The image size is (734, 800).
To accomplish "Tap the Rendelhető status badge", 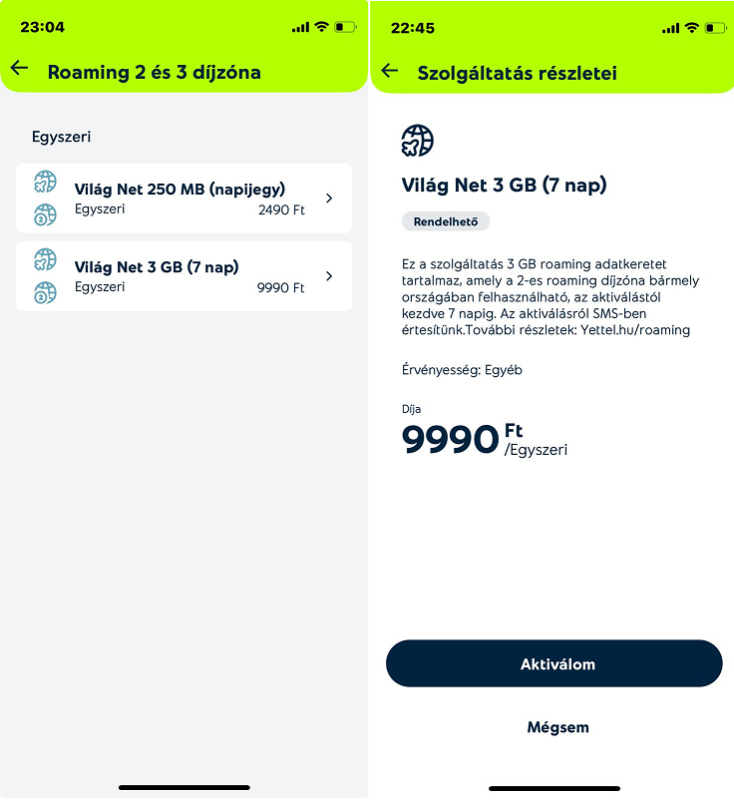I will (445, 221).
